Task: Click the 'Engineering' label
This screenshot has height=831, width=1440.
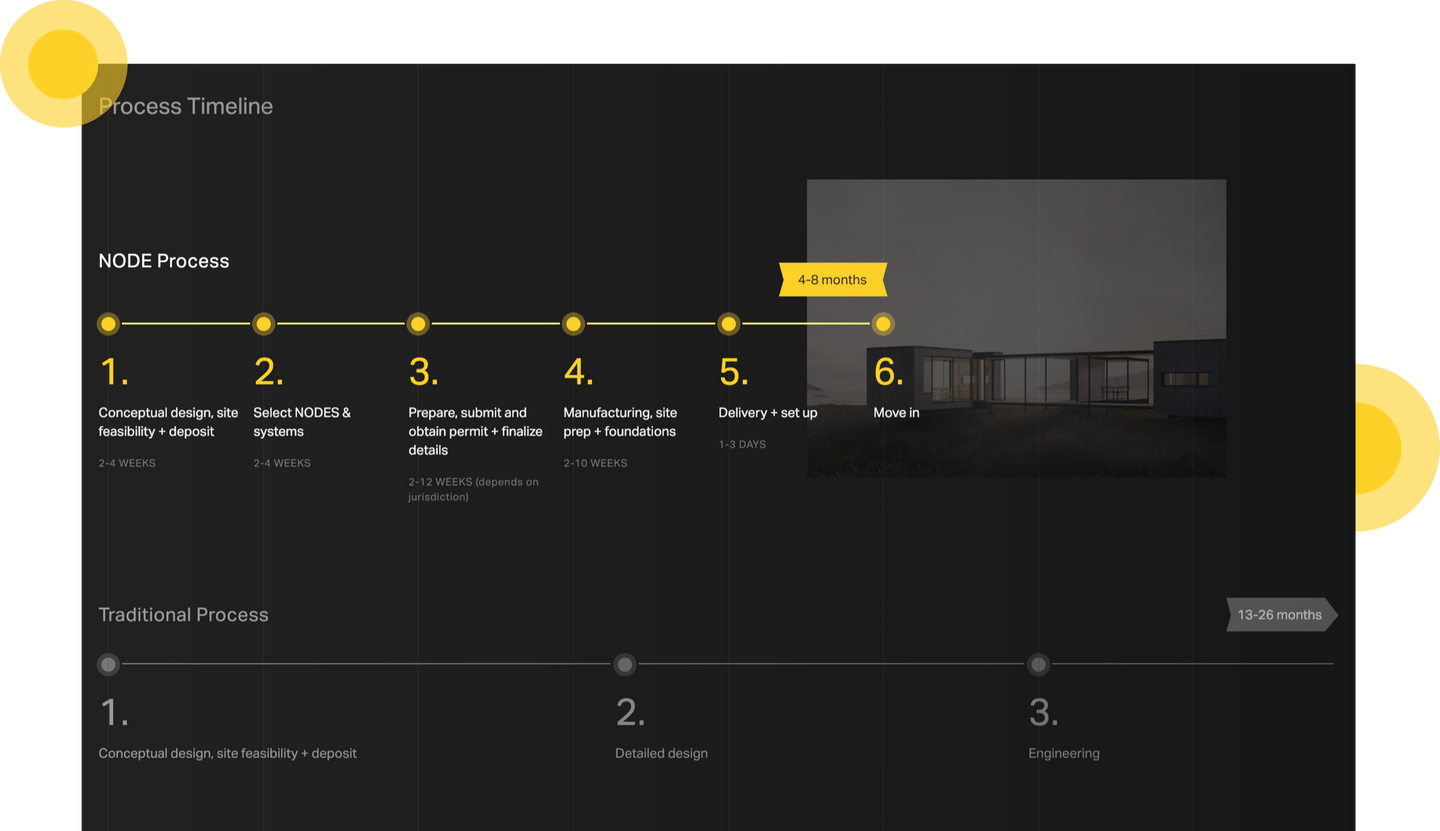Action: tap(1064, 753)
